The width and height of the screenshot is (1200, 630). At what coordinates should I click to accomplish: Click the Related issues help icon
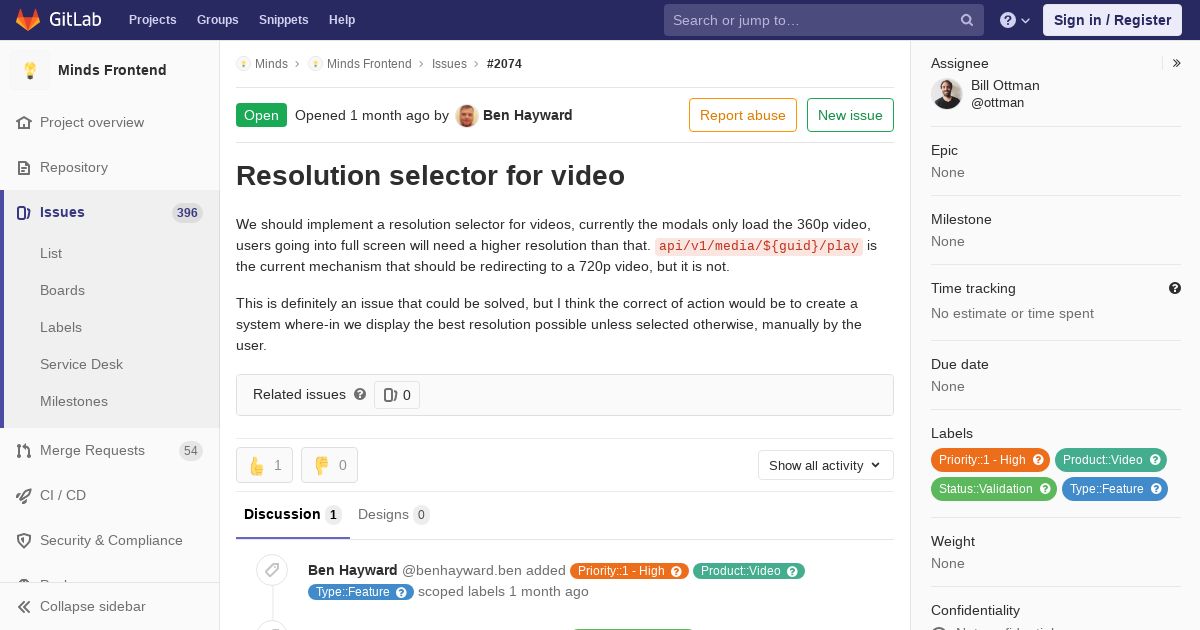(x=360, y=394)
